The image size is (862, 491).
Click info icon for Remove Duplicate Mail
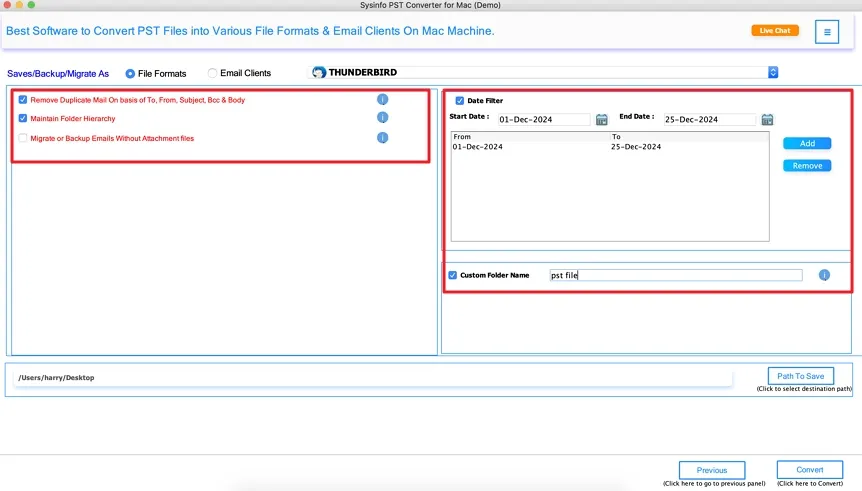click(x=382, y=100)
